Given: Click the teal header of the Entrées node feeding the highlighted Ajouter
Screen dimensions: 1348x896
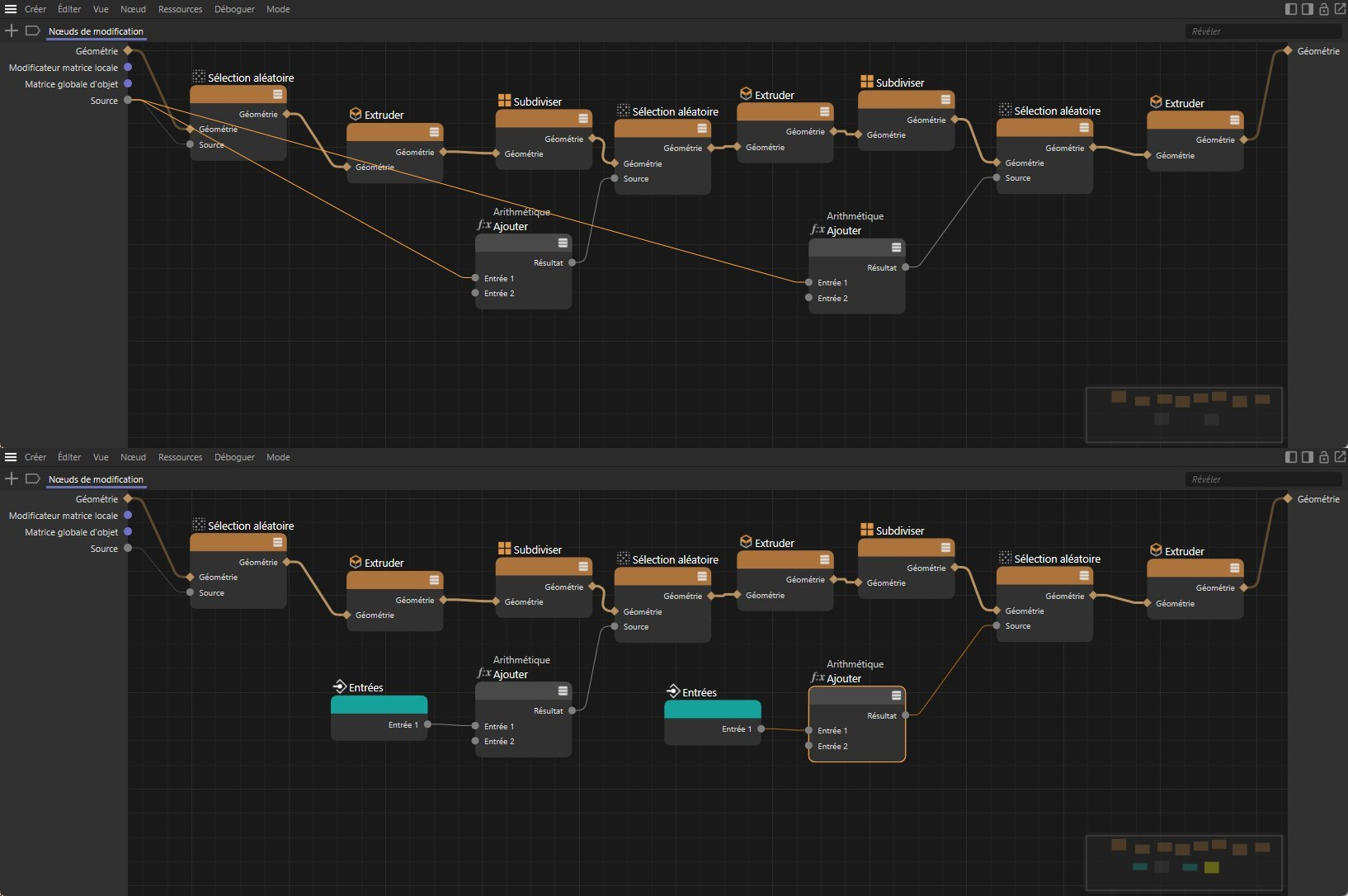Looking at the screenshot, I should [712, 709].
